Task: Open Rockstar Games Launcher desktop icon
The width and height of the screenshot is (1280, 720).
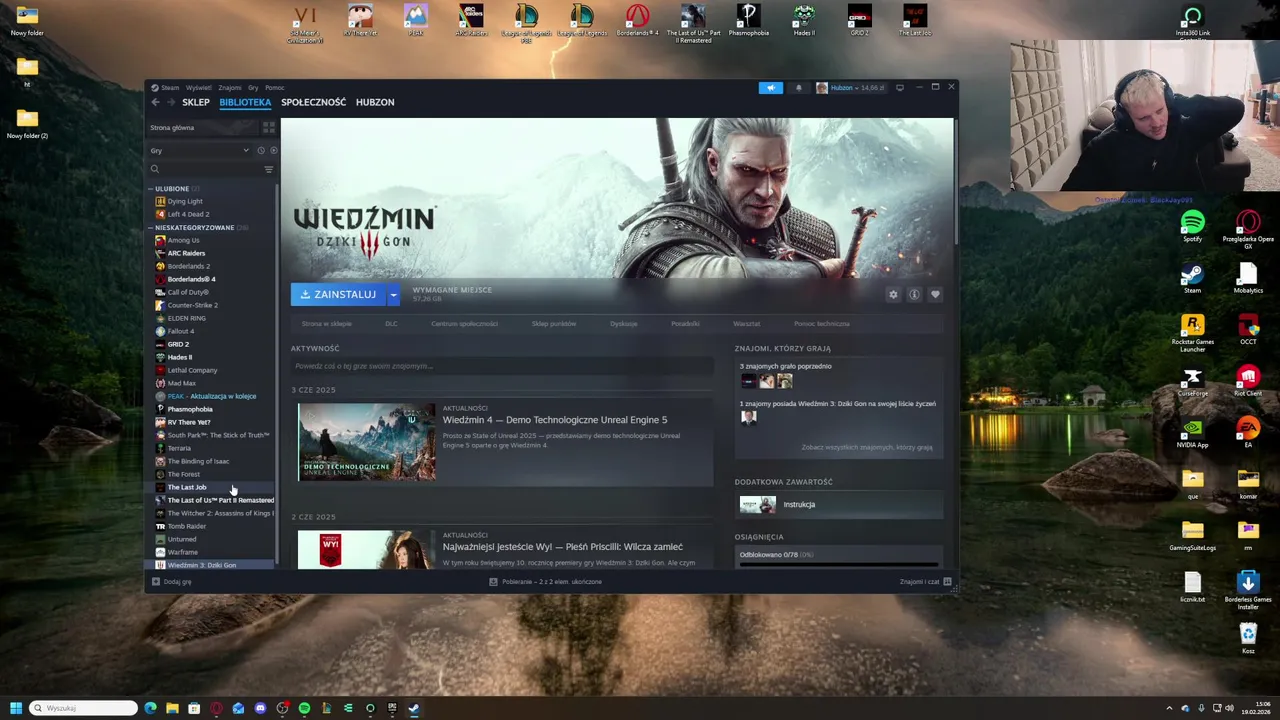Action: click(1192, 333)
